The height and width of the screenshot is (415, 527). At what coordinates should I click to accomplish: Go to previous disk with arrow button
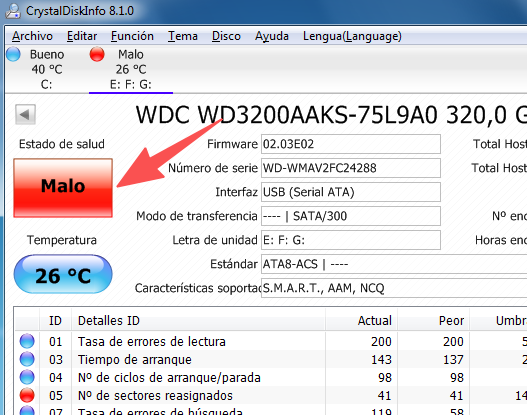[x=25, y=115]
